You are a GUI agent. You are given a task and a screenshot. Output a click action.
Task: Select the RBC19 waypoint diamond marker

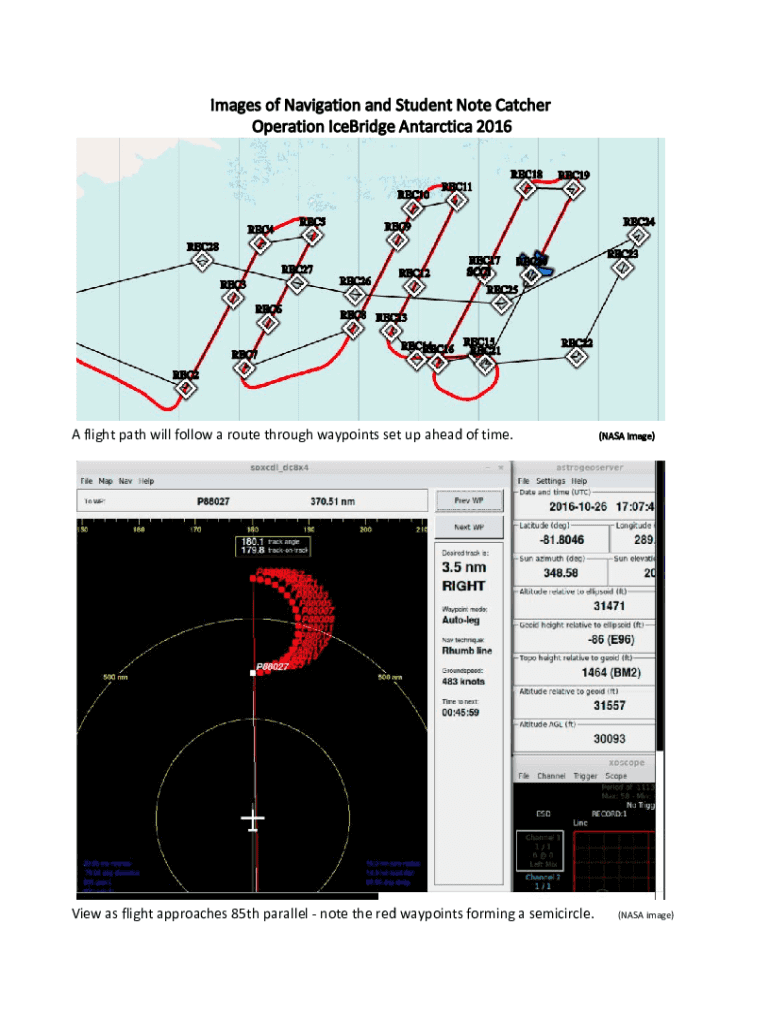[x=572, y=190]
